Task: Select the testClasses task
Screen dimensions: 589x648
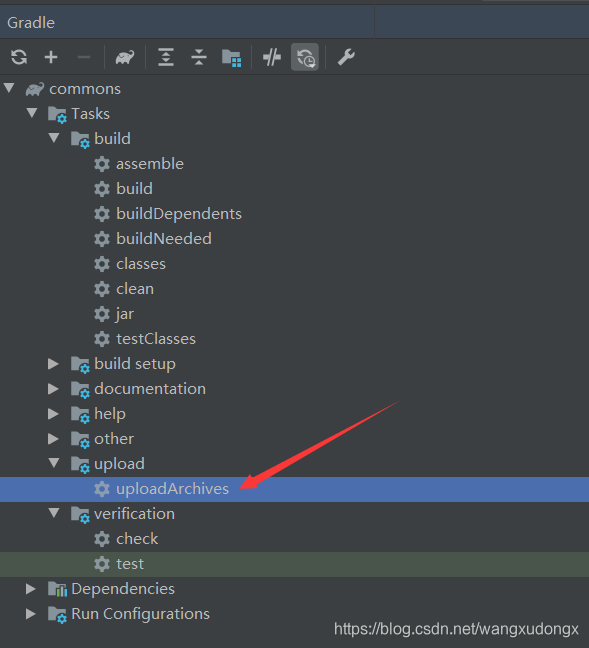Action: [x=156, y=339]
